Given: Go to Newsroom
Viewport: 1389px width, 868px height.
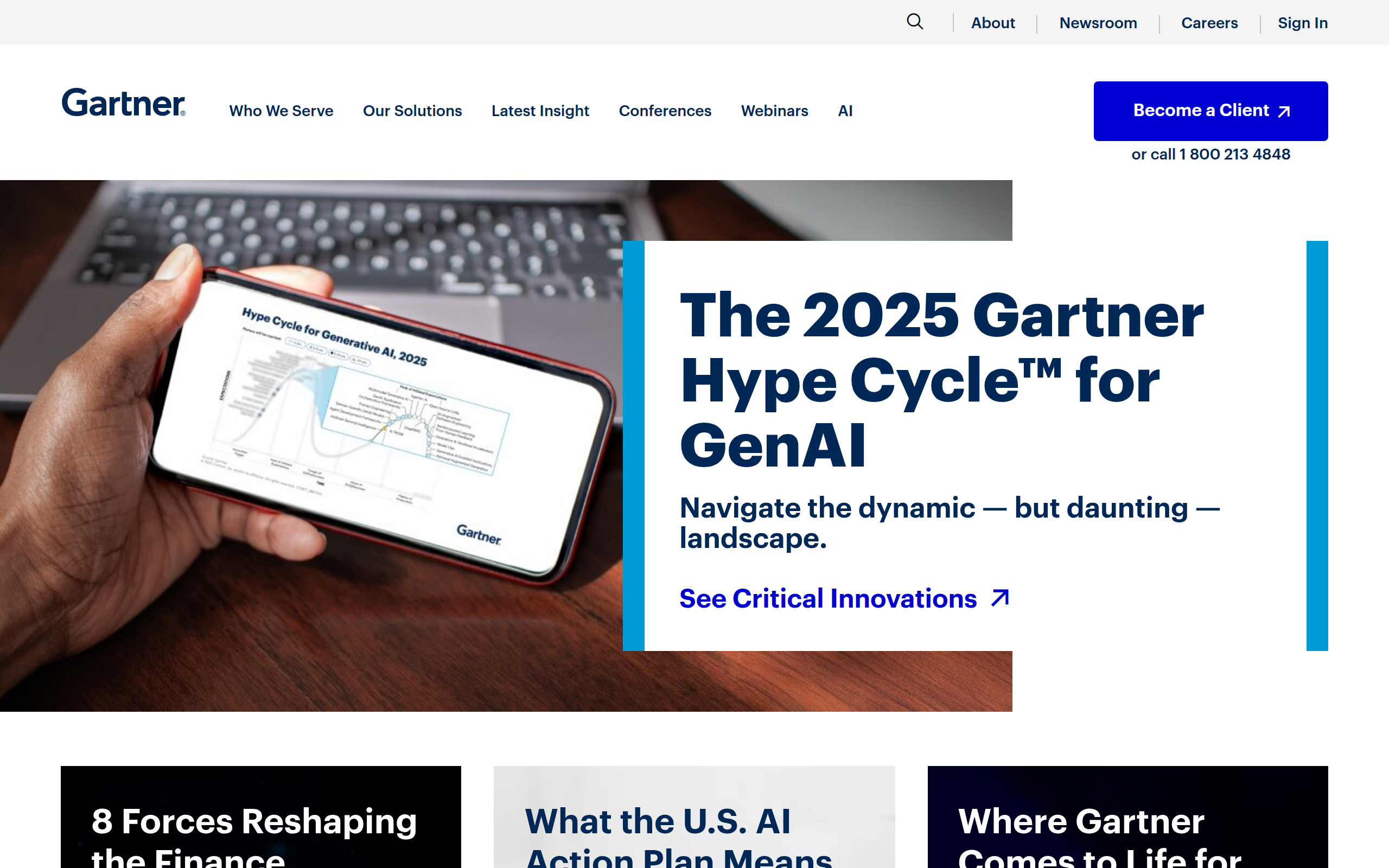Looking at the screenshot, I should [x=1098, y=23].
